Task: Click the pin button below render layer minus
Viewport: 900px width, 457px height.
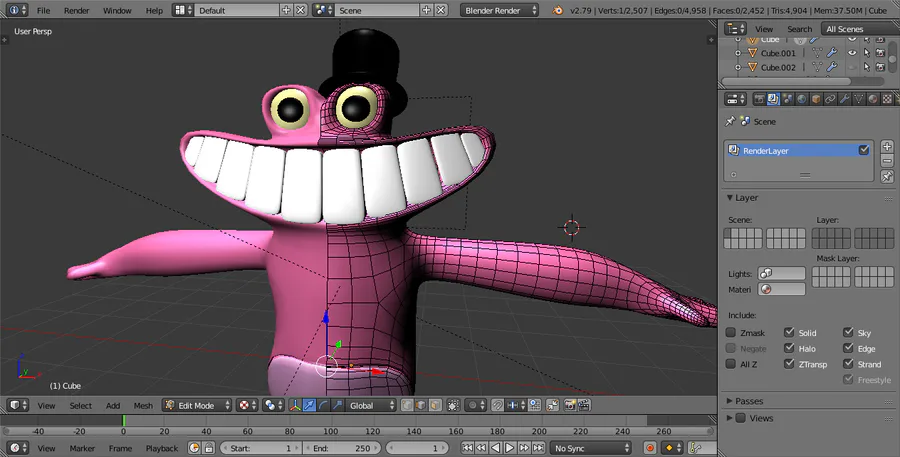Action: [x=887, y=176]
